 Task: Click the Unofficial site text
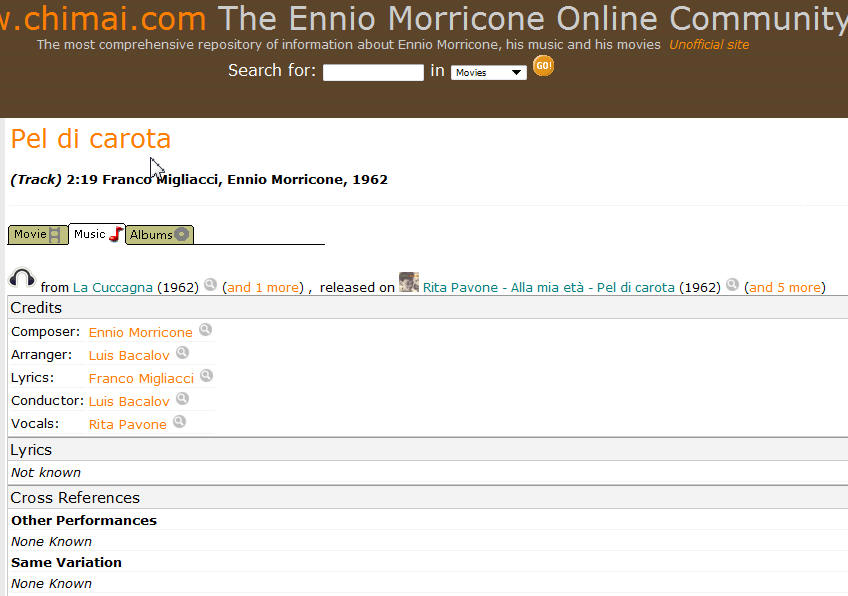pos(709,45)
